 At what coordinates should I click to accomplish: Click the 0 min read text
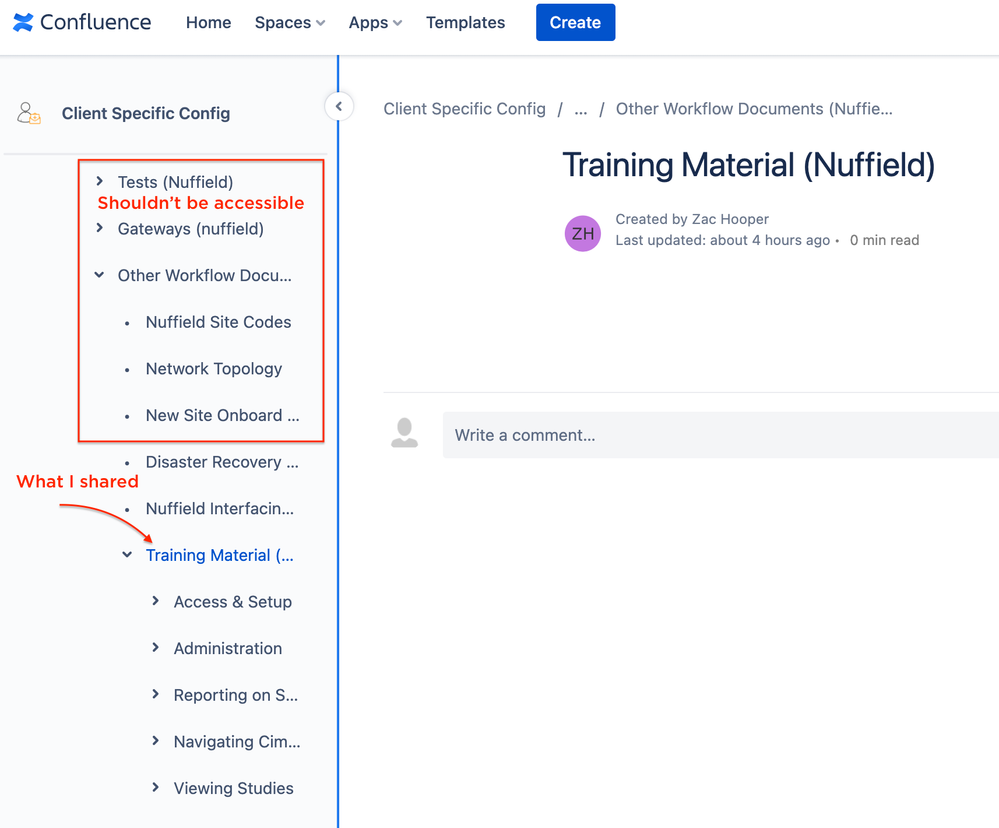(x=884, y=240)
